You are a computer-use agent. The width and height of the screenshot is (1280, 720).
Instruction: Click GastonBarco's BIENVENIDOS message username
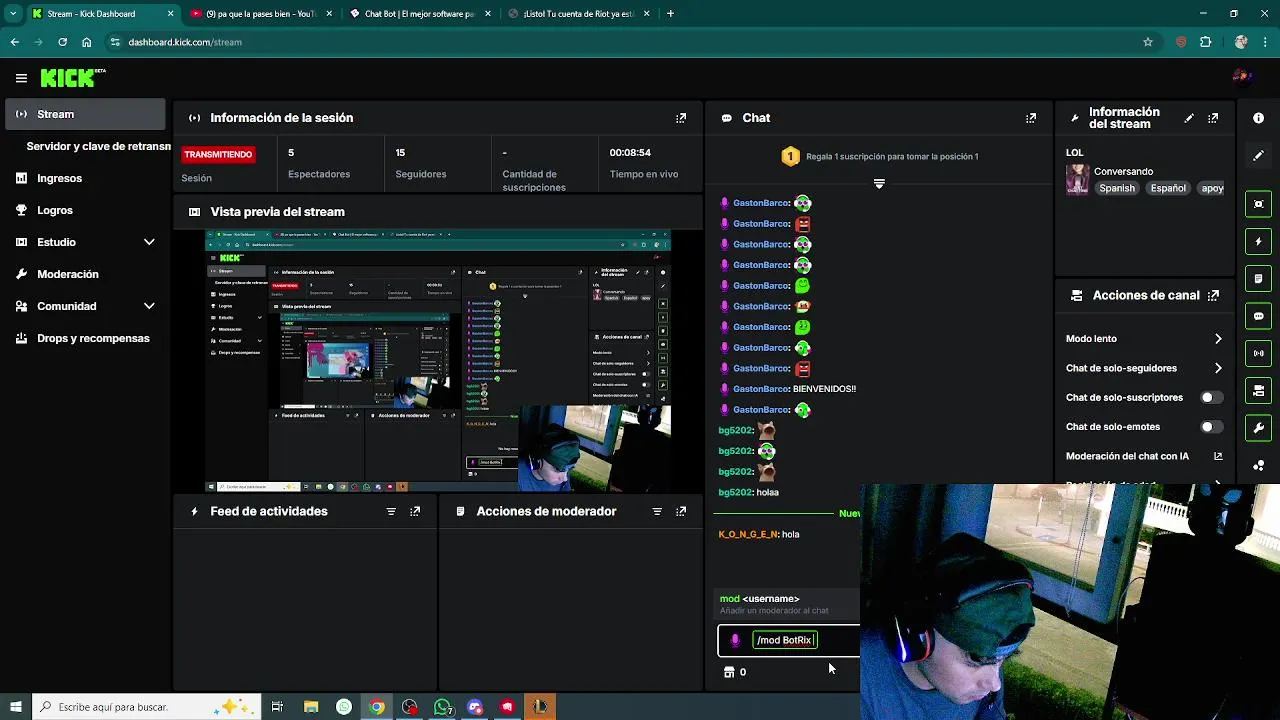761,389
